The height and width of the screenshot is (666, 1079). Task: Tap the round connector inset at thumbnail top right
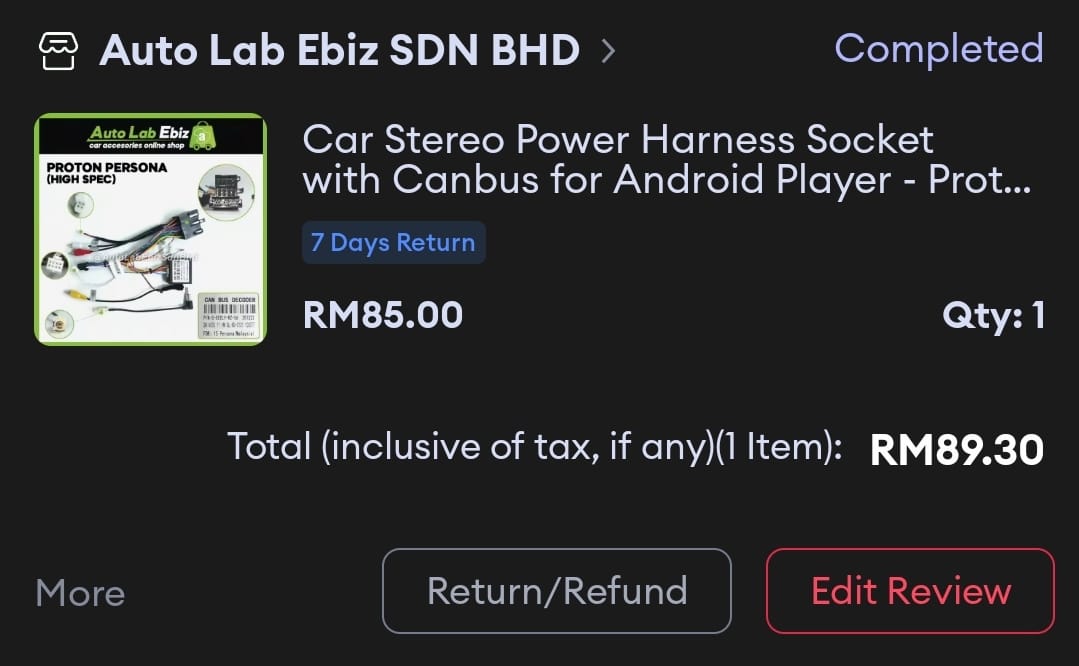[226, 193]
